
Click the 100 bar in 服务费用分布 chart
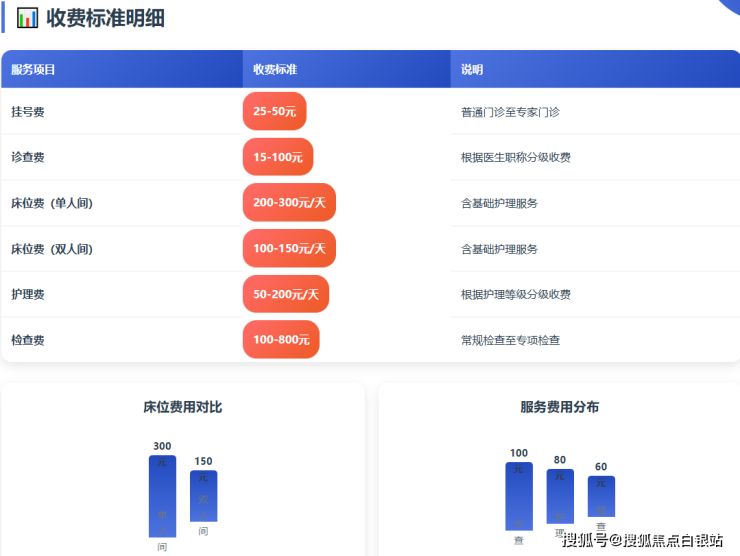click(x=519, y=496)
